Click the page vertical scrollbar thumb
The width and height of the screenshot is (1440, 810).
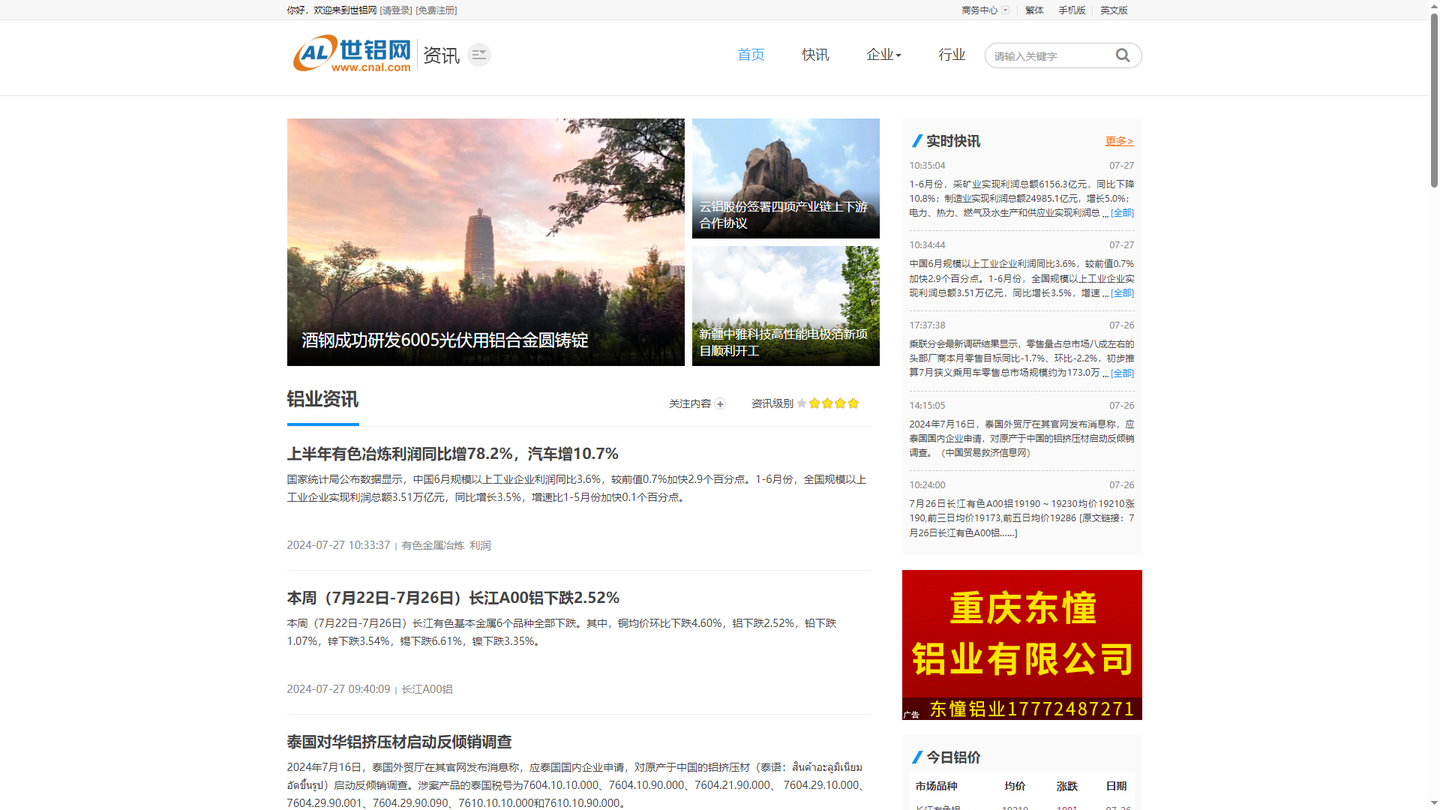[1434, 101]
